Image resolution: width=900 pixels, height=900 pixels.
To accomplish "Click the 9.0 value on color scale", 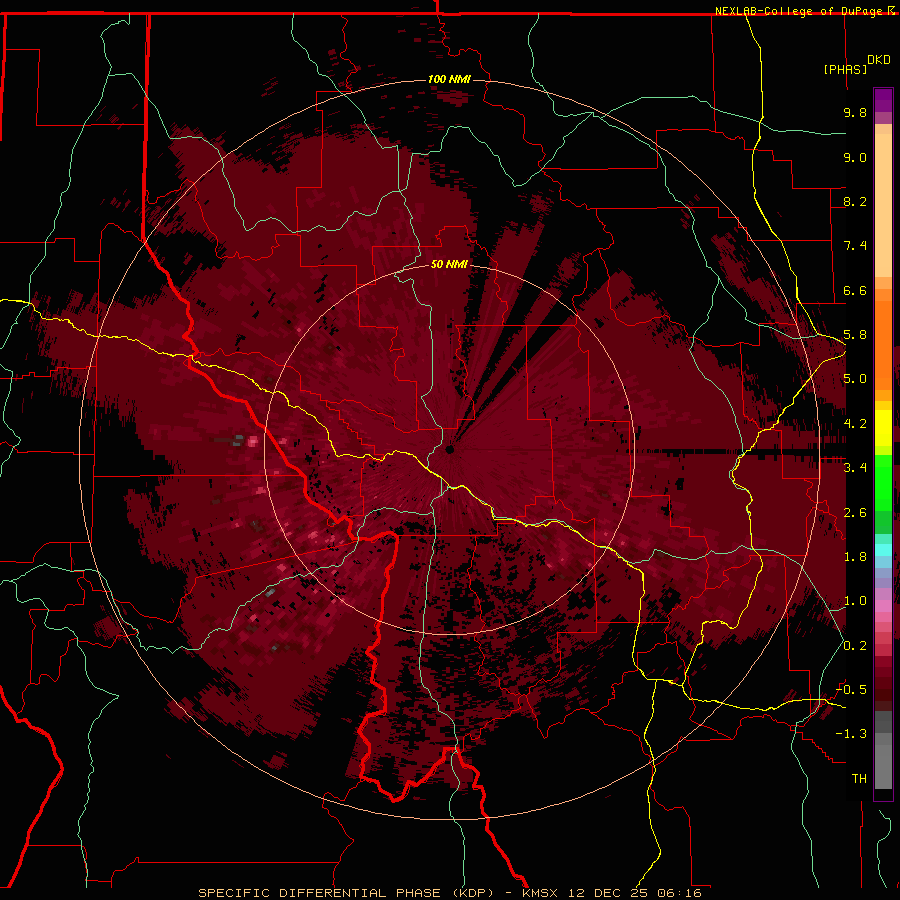I will 855,157.
